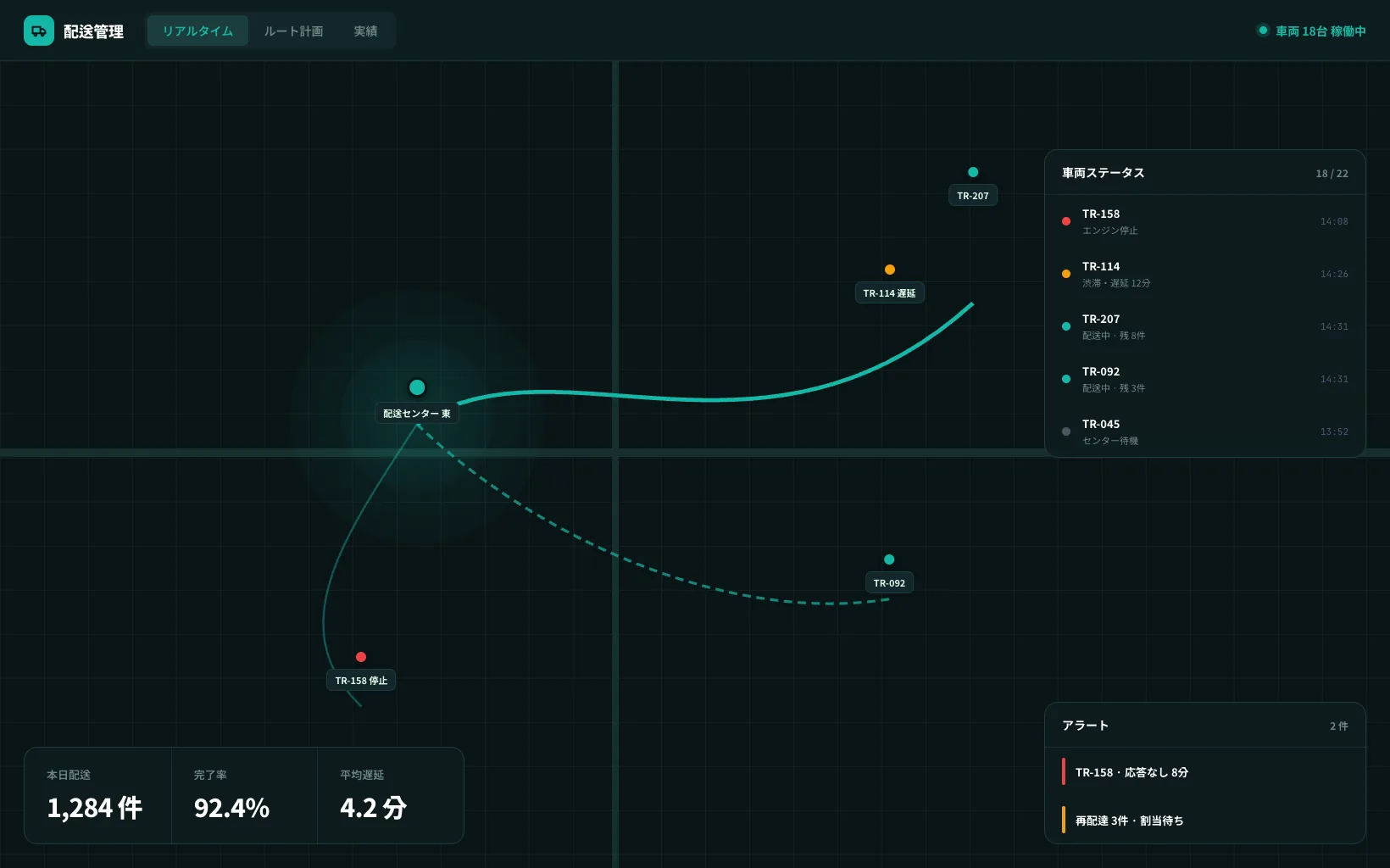Click the 14:08 timestamp for TR-158

1334,222
